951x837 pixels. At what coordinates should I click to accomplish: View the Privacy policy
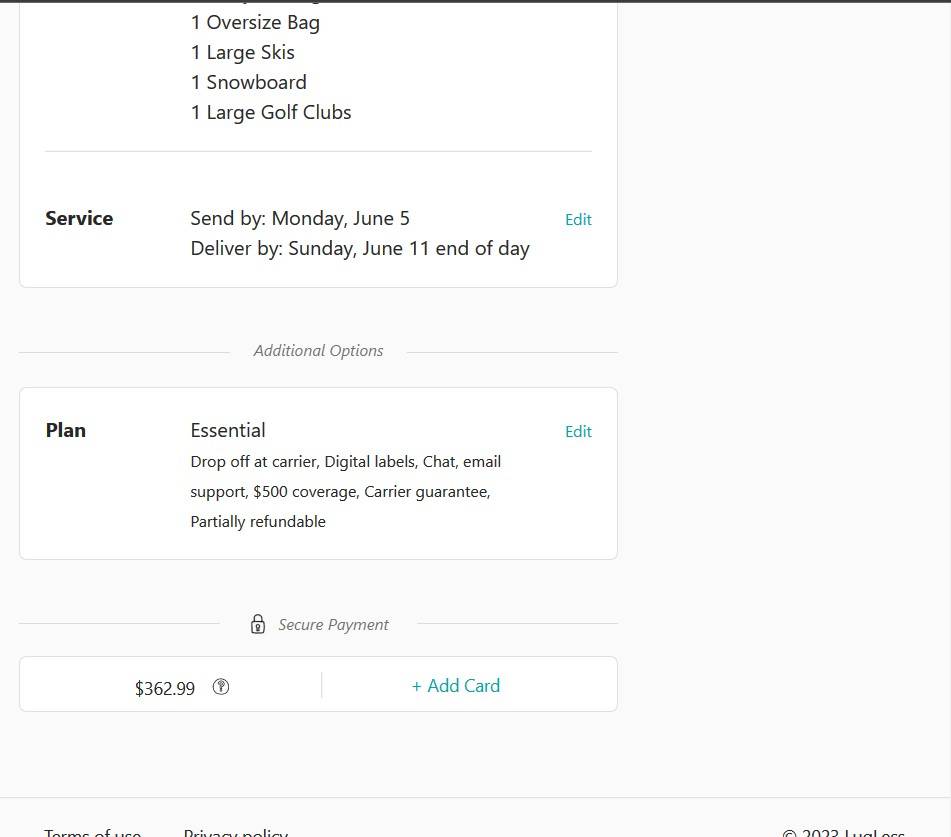click(235, 831)
